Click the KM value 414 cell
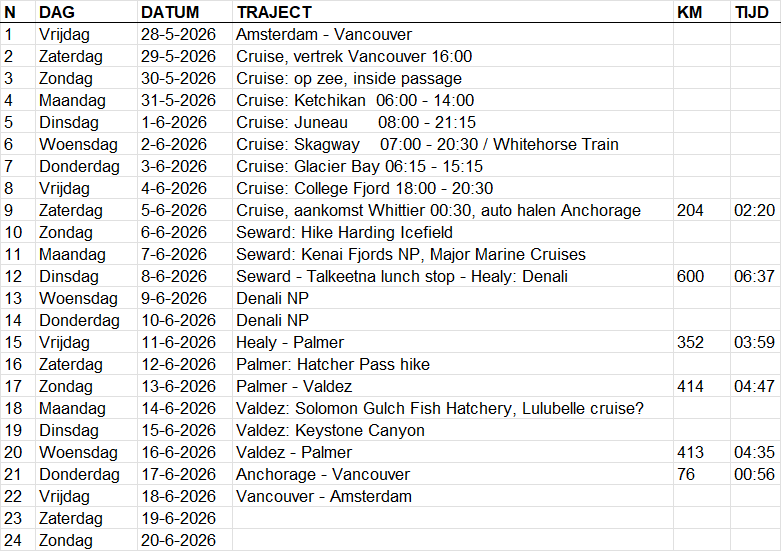 tap(702, 386)
